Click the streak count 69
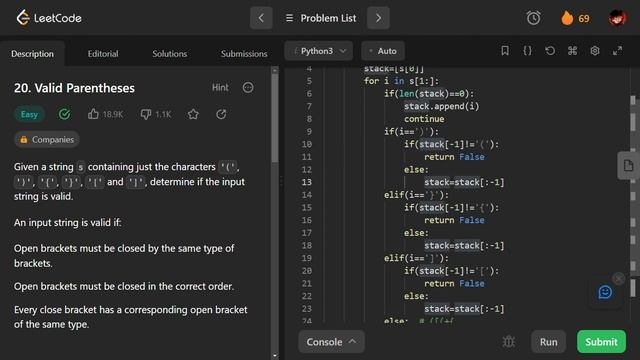 (584, 18)
